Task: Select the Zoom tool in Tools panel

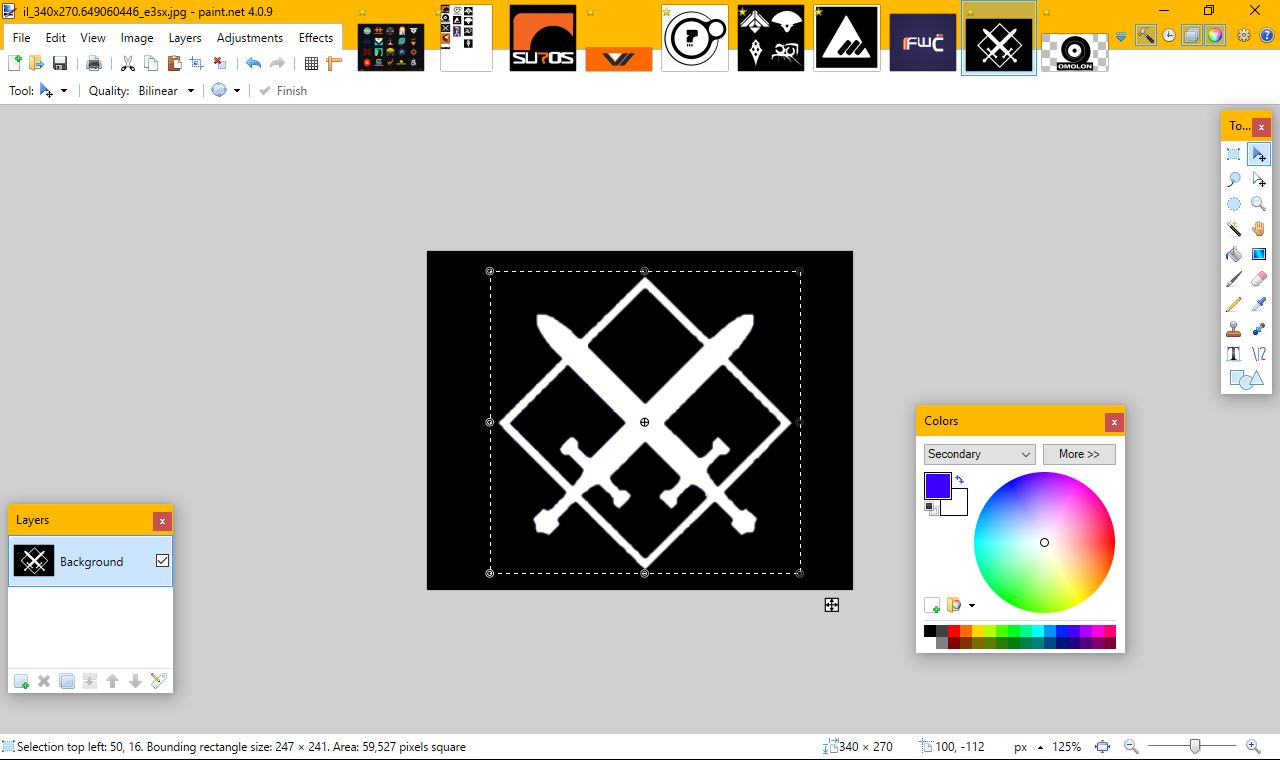Action: point(1259,204)
